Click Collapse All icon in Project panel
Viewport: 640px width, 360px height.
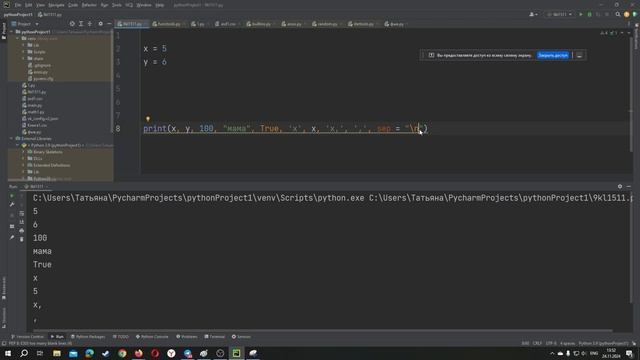coord(90,24)
